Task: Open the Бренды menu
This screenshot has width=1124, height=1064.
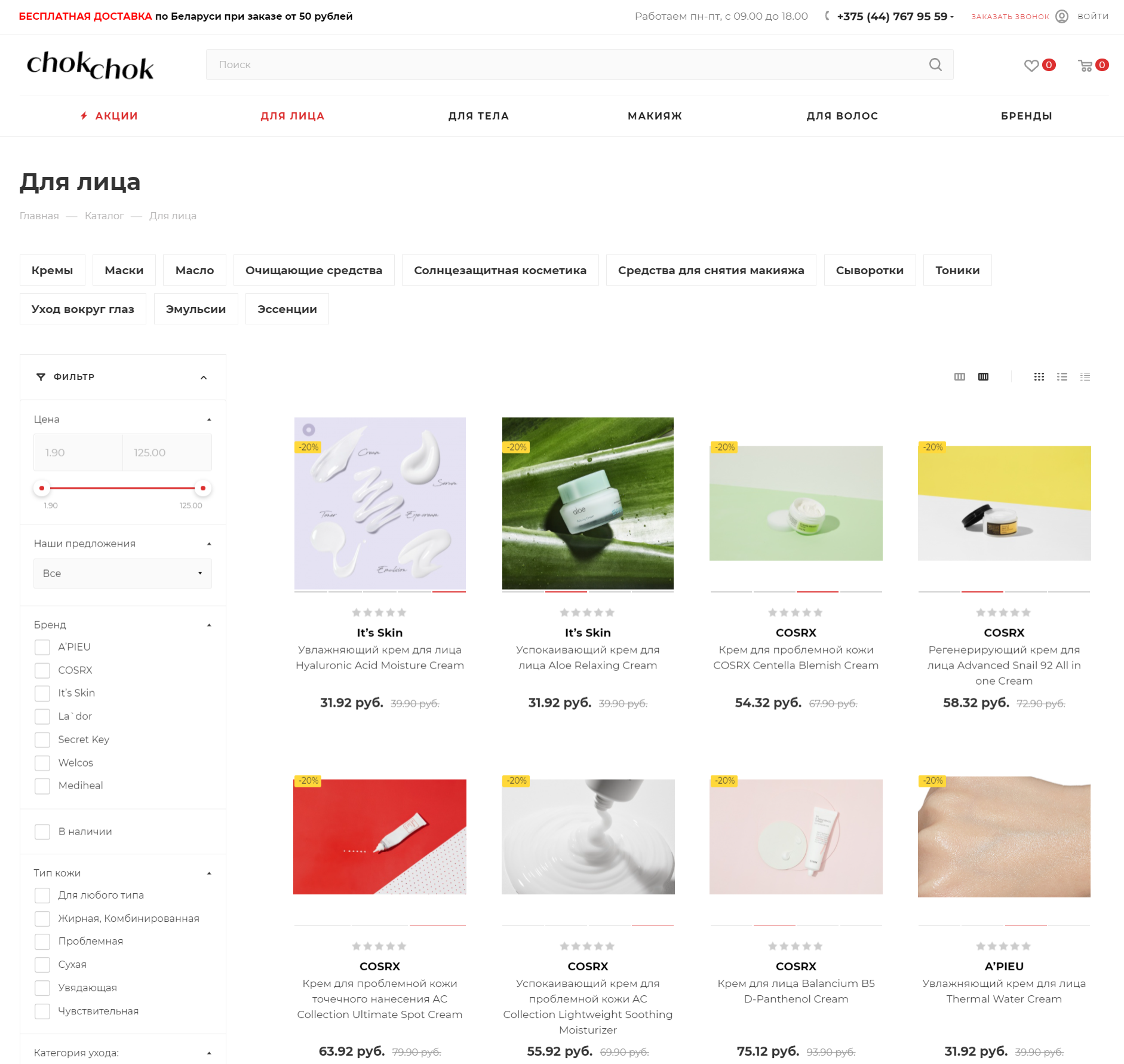Action: tap(1027, 116)
